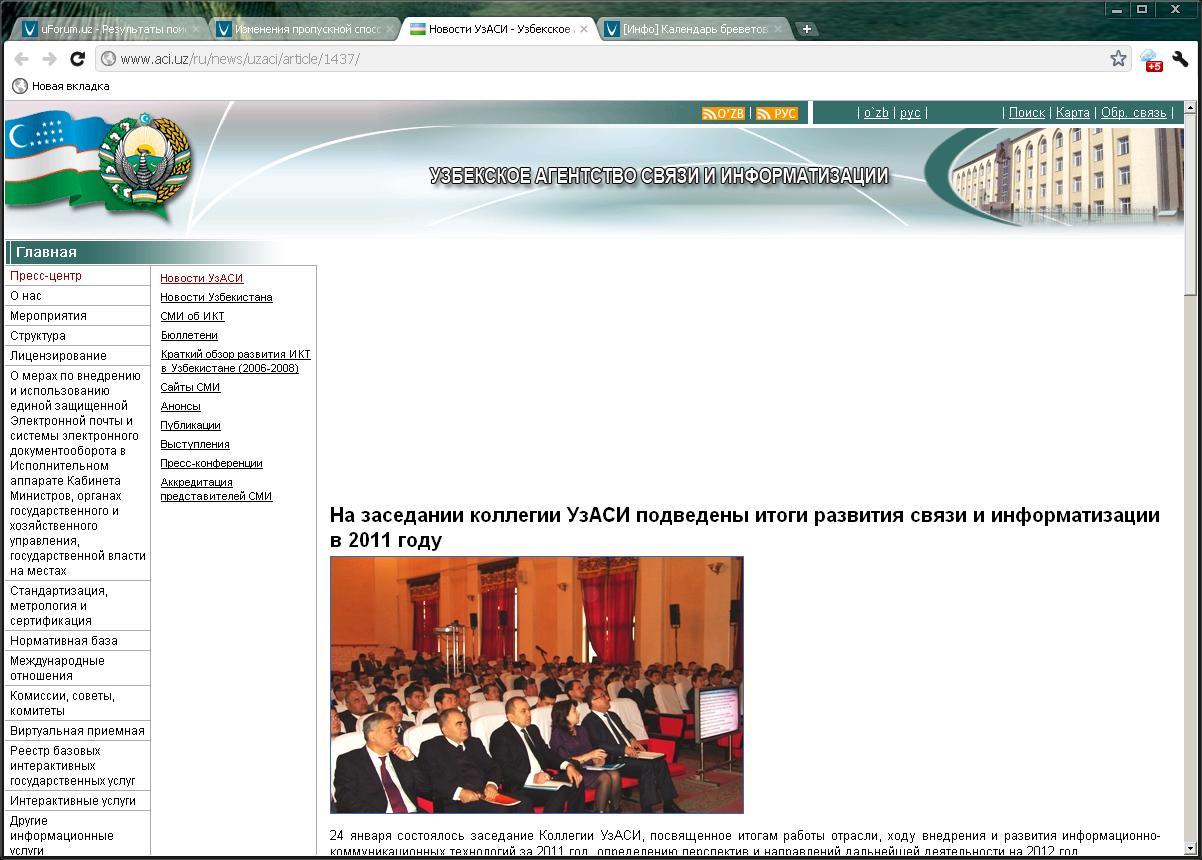Switch to the uForum.uz tab
This screenshot has height=860, width=1202.
point(105,29)
